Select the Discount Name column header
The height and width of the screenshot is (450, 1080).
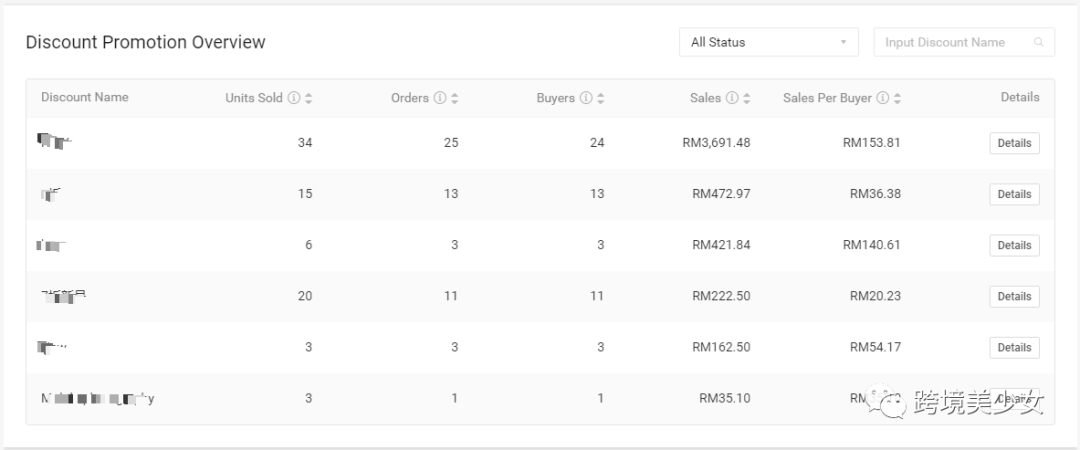pos(85,97)
